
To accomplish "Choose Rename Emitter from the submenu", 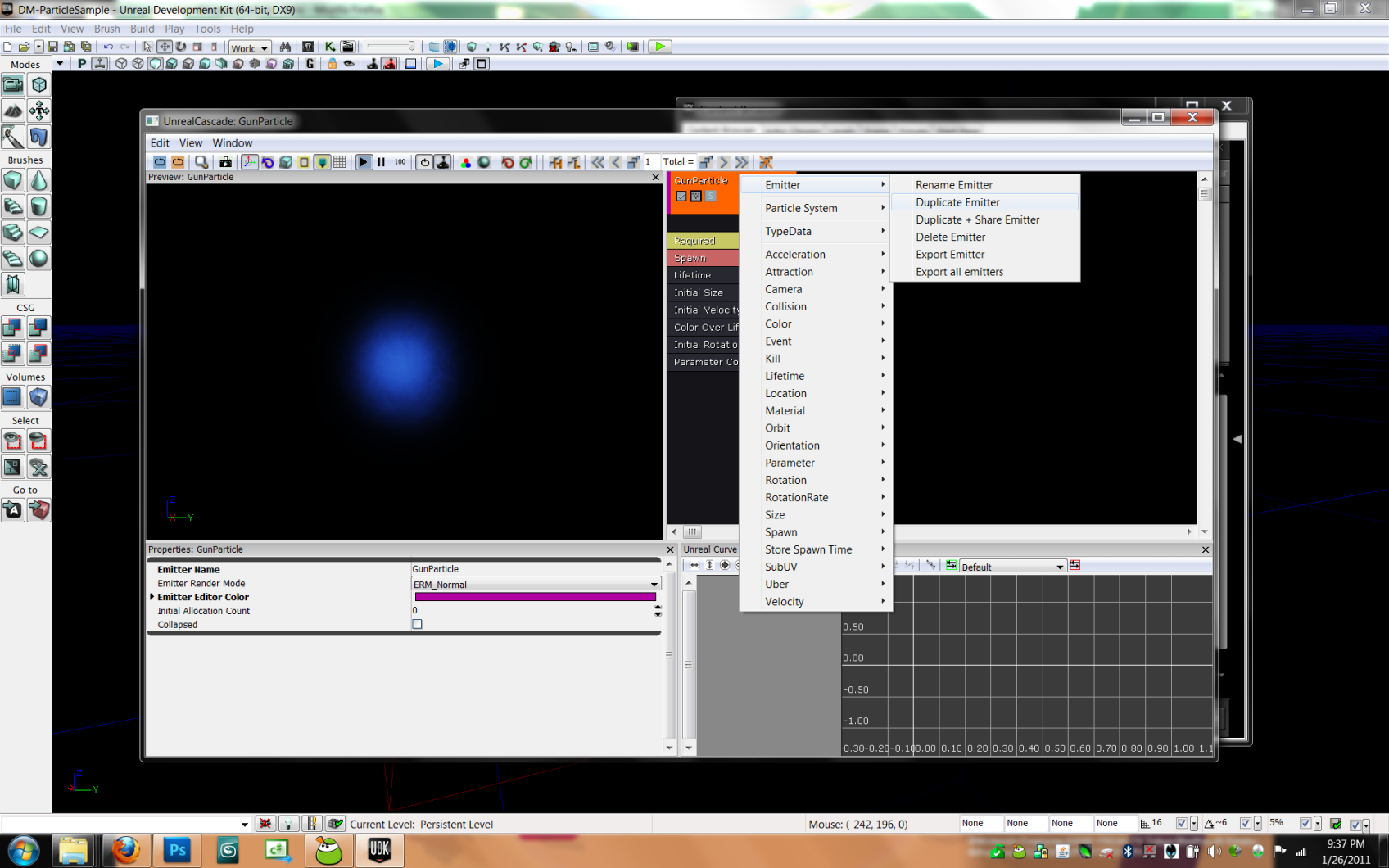I will 985,185.
